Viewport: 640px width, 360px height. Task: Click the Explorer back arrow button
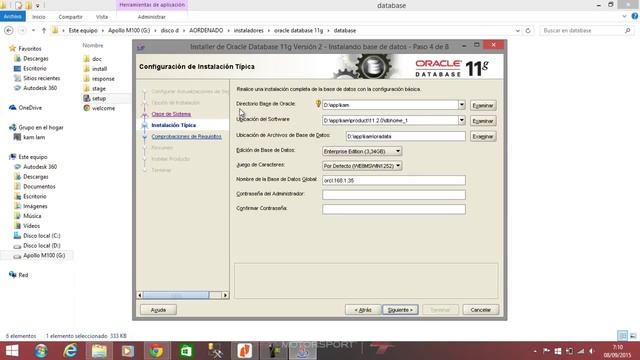pyautogui.click(x=9, y=31)
